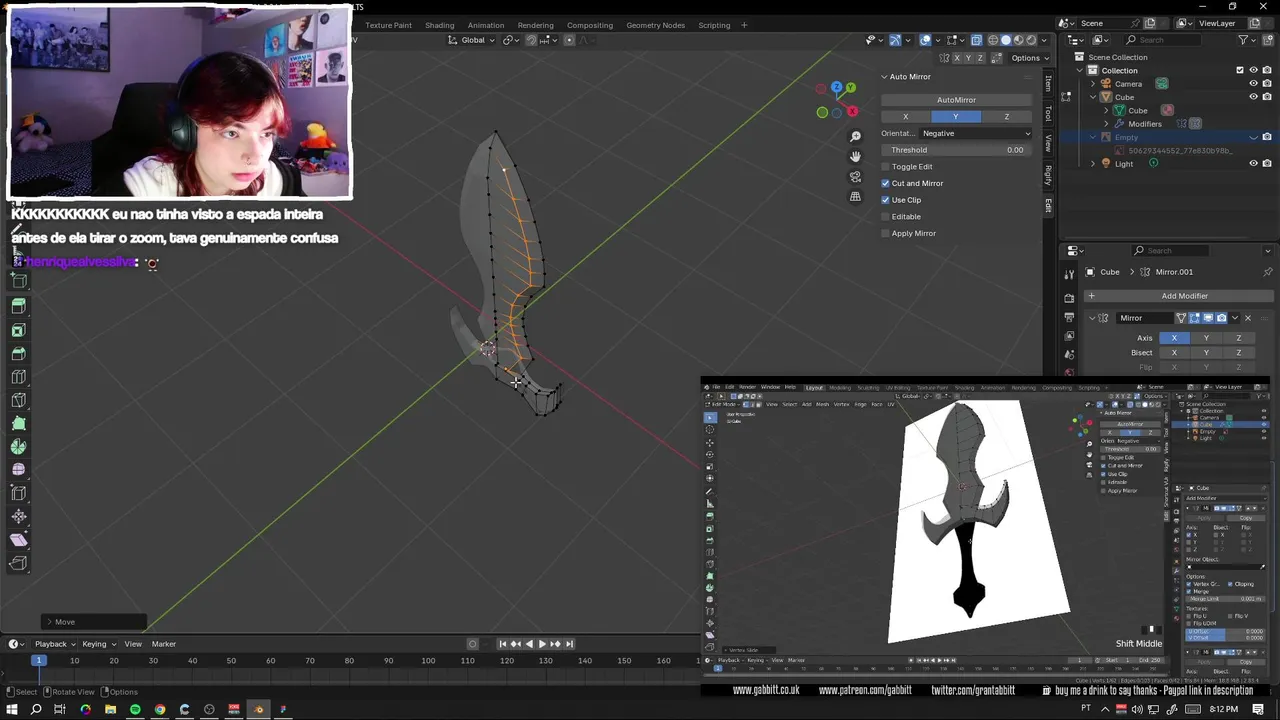Click the pan hand viewport icon
Image resolution: width=1280 pixels, height=720 pixels.
tap(855, 156)
